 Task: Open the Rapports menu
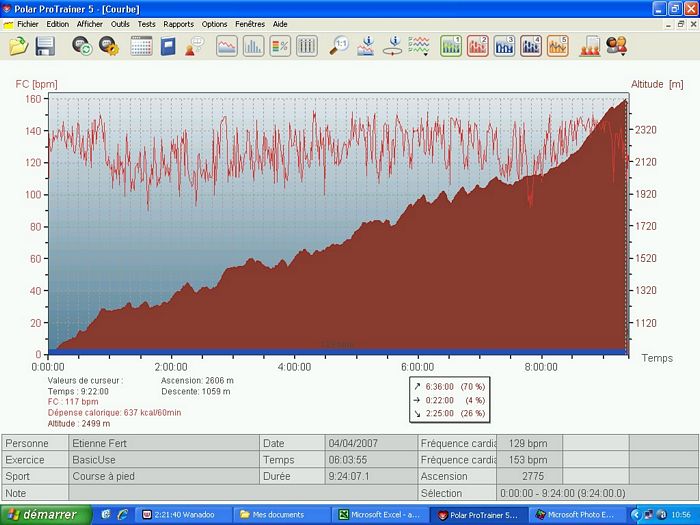[x=178, y=23]
